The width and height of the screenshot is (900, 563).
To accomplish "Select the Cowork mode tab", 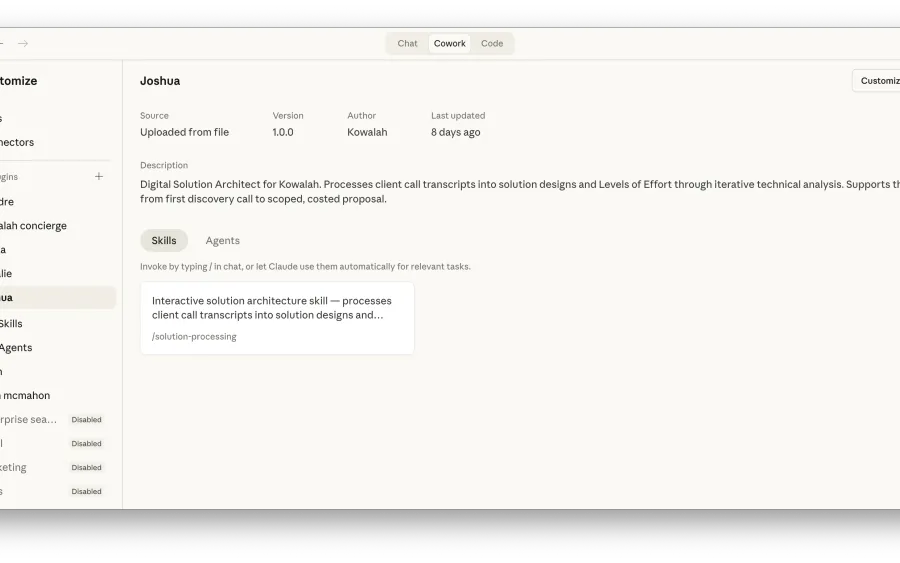I will (x=449, y=44).
